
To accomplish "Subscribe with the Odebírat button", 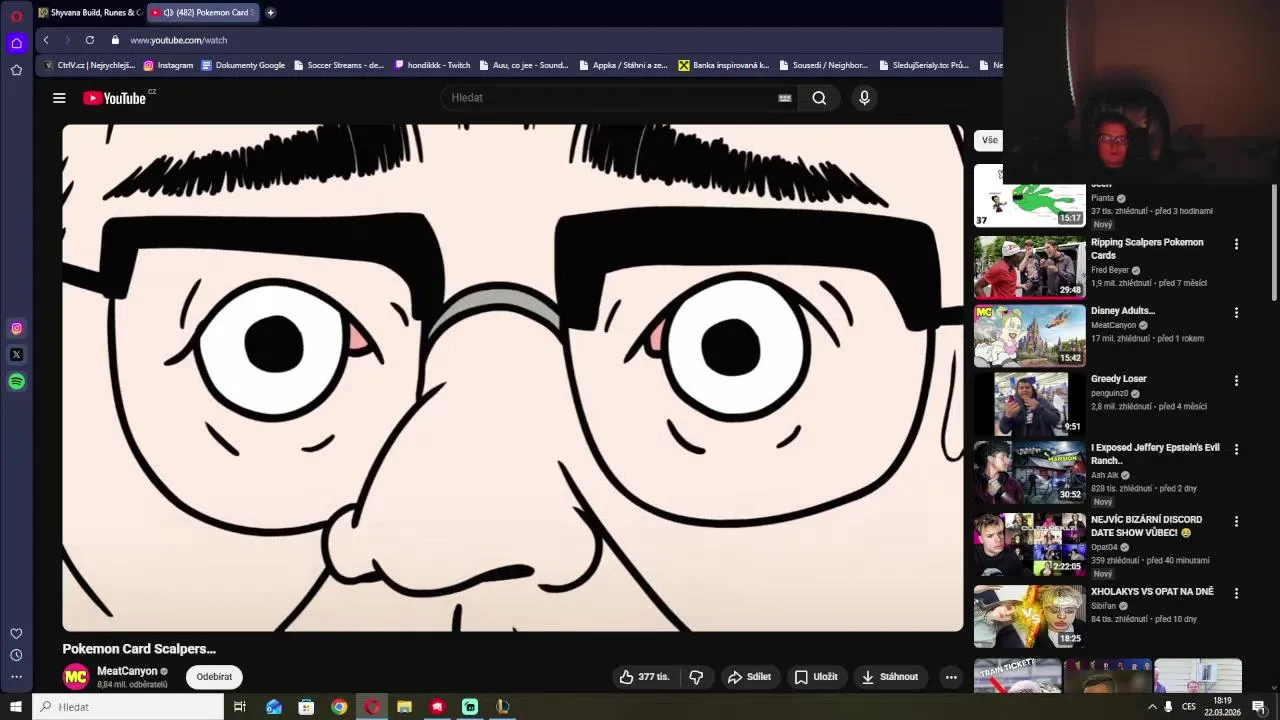I will 214,677.
